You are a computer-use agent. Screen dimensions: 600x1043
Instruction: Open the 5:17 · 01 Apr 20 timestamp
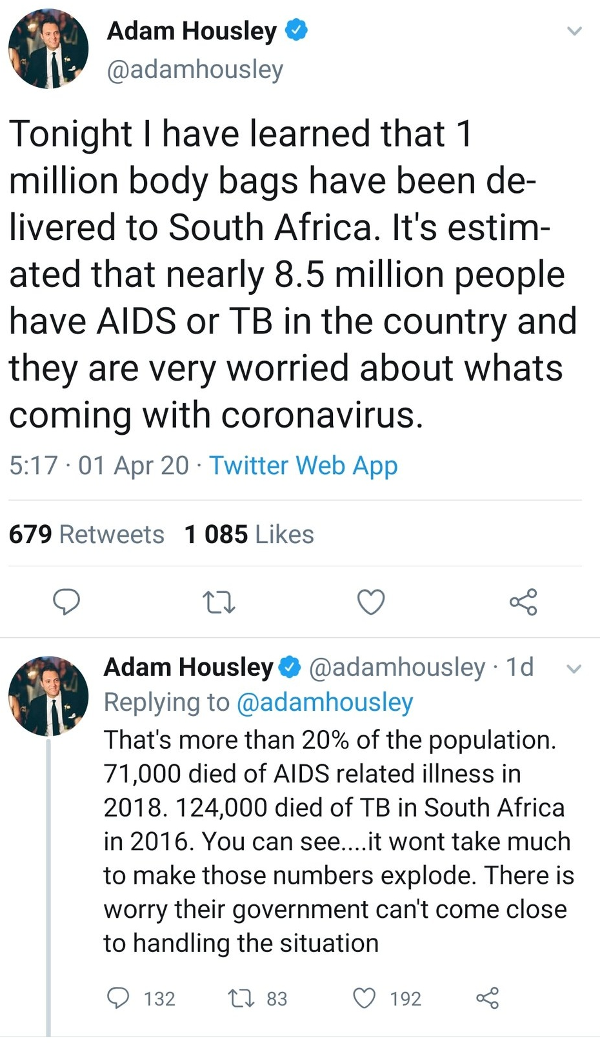point(99,465)
